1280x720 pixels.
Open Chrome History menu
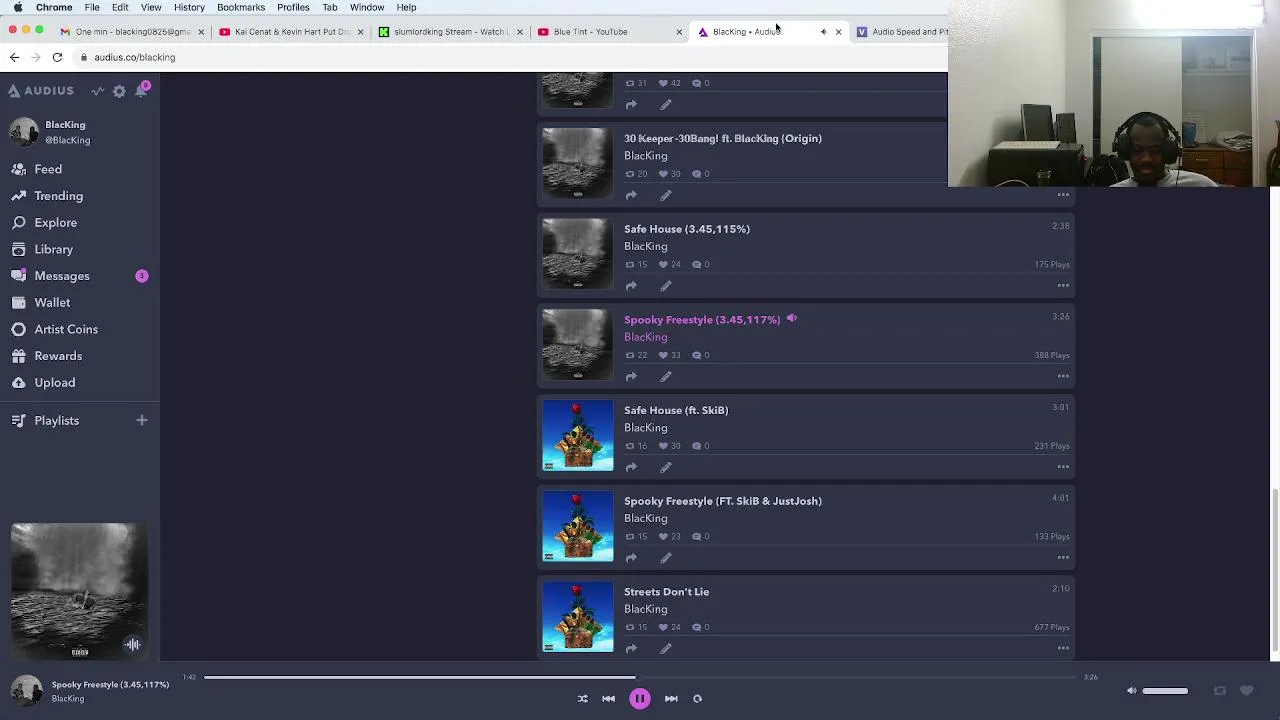click(189, 7)
